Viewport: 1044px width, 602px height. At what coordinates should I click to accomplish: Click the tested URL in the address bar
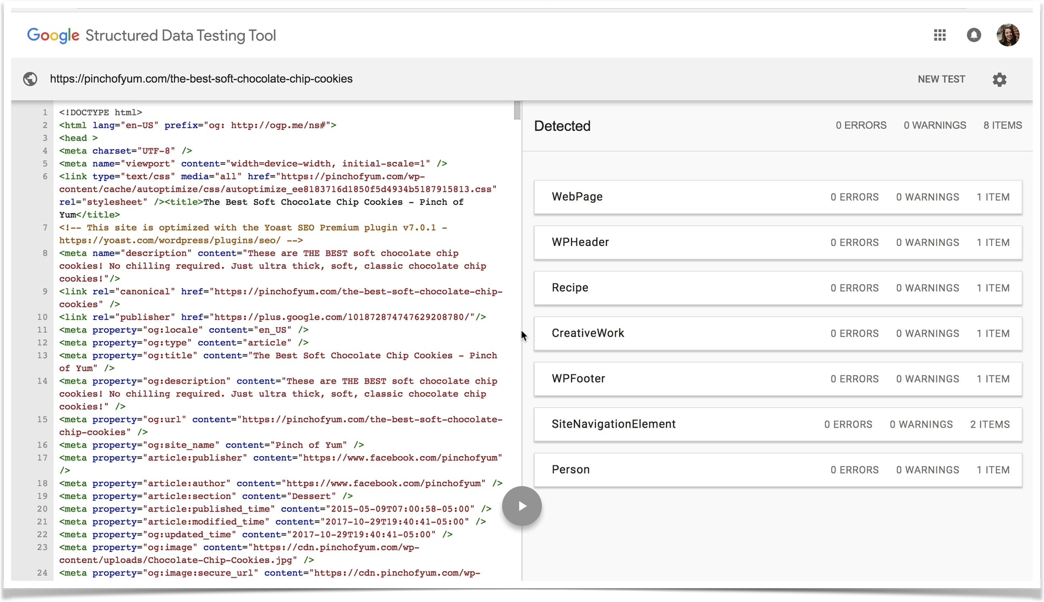pyautogui.click(x=201, y=79)
